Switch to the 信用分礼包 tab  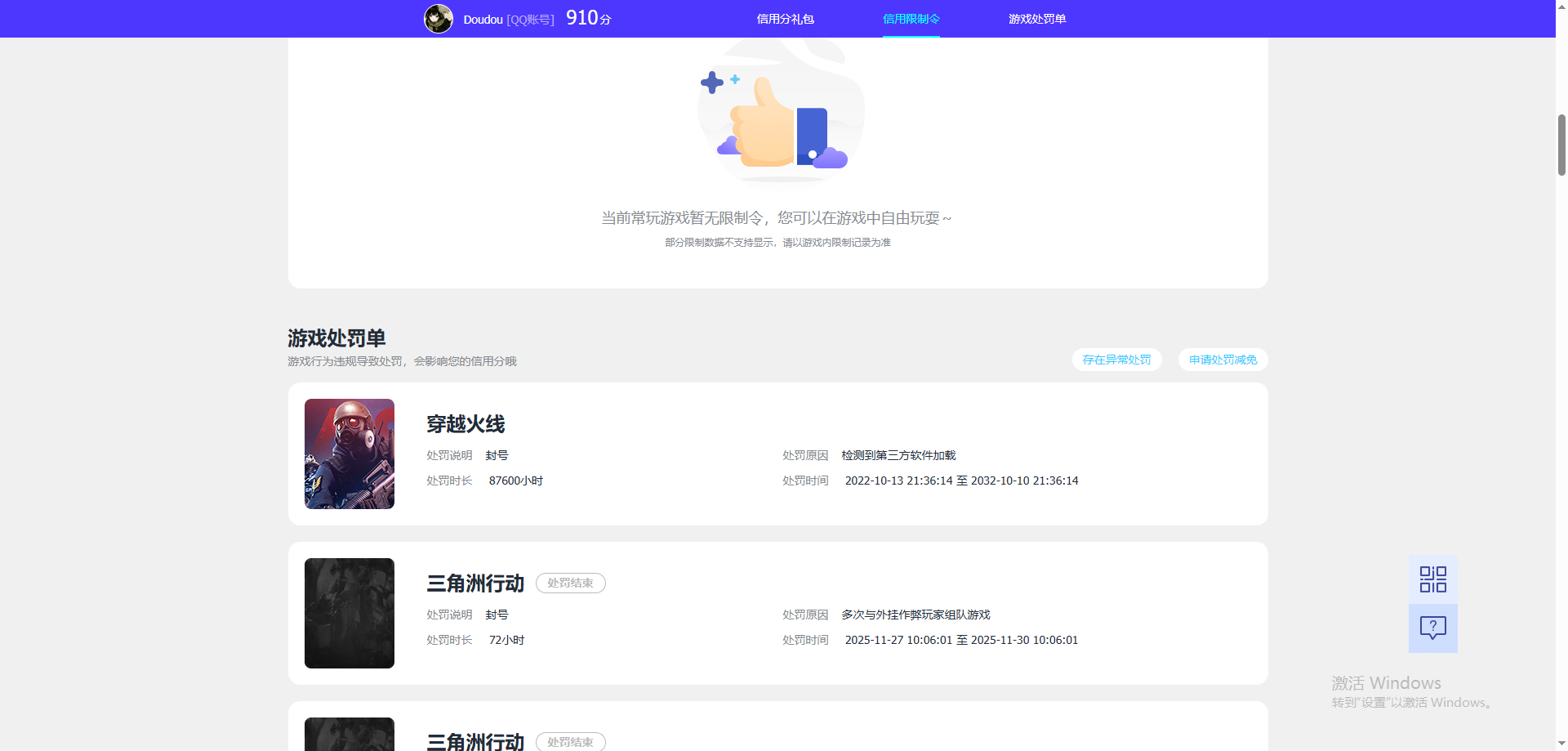pyautogui.click(x=786, y=18)
